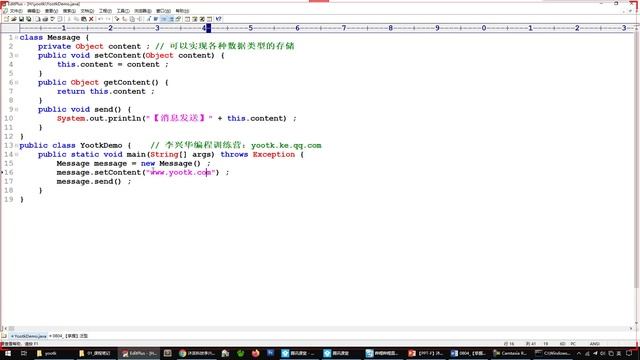The height and width of the screenshot is (360, 640).
Task: Click the Undo toolbar icon
Action: [100, 19]
